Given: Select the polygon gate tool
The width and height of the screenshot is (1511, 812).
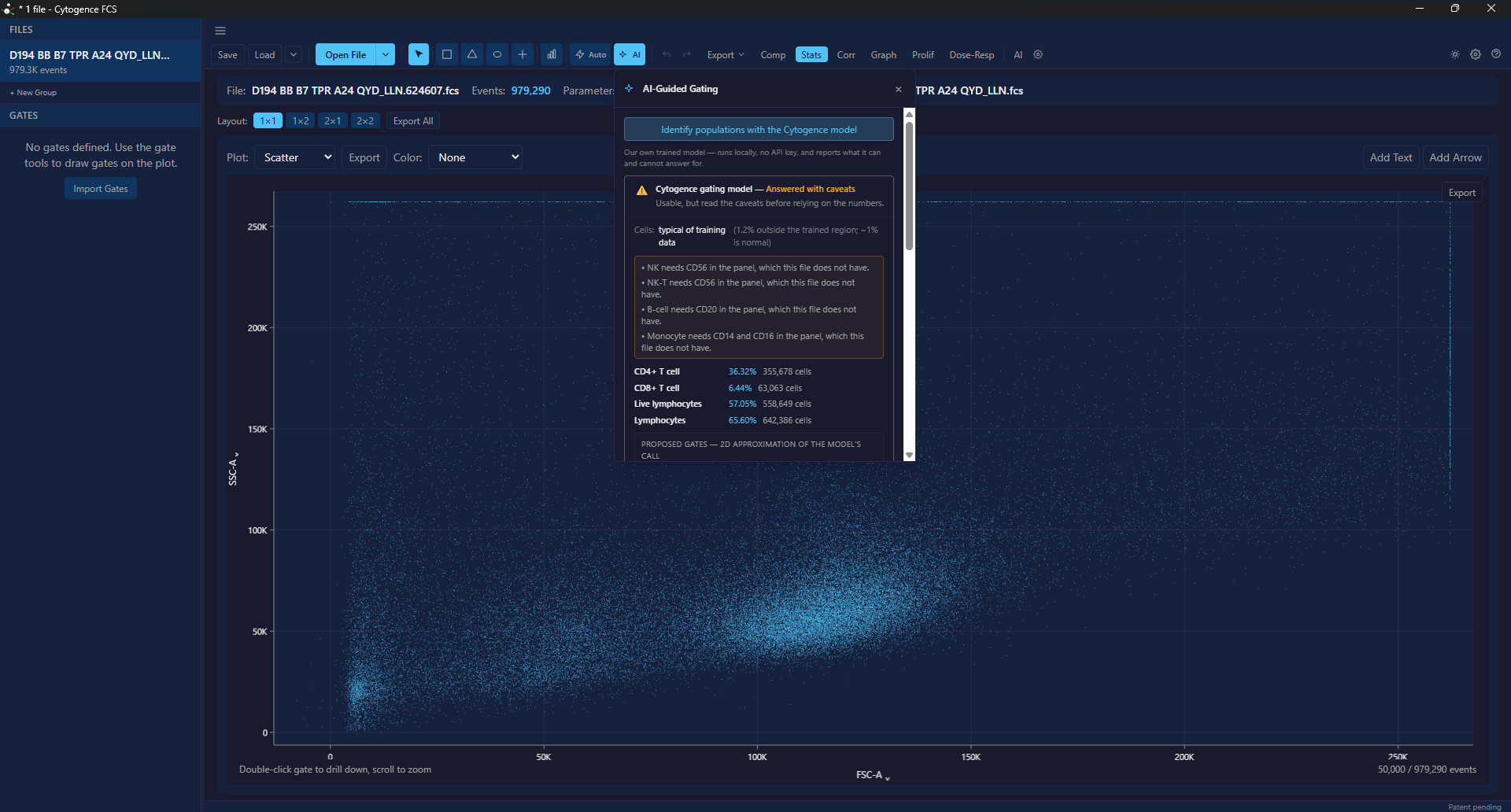Looking at the screenshot, I should 472,54.
